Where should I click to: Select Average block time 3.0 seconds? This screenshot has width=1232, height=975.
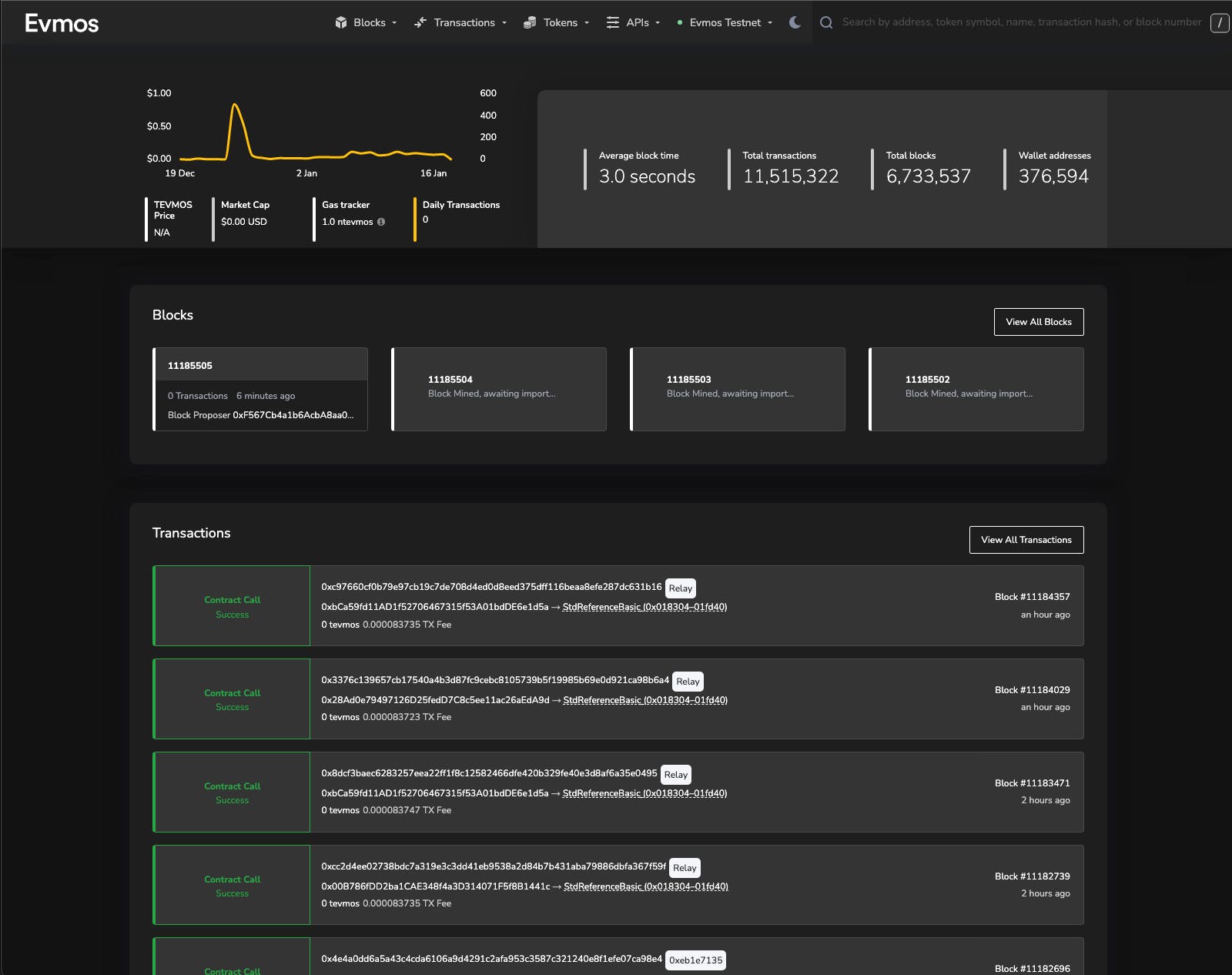[x=647, y=176]
